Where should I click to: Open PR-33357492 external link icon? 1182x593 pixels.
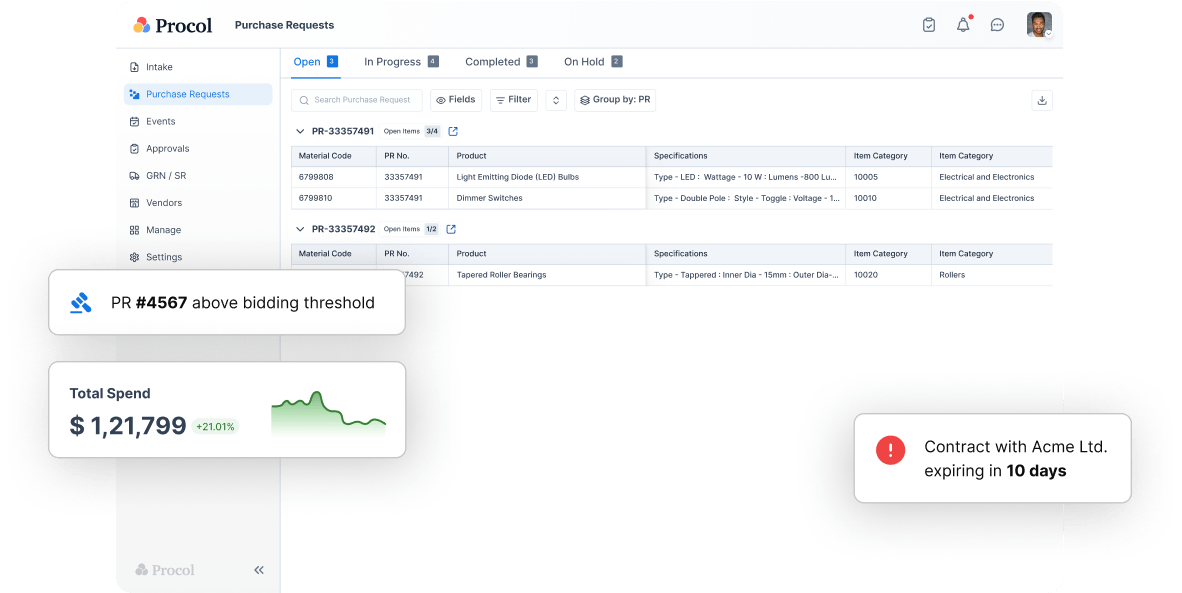click(451, 229)
